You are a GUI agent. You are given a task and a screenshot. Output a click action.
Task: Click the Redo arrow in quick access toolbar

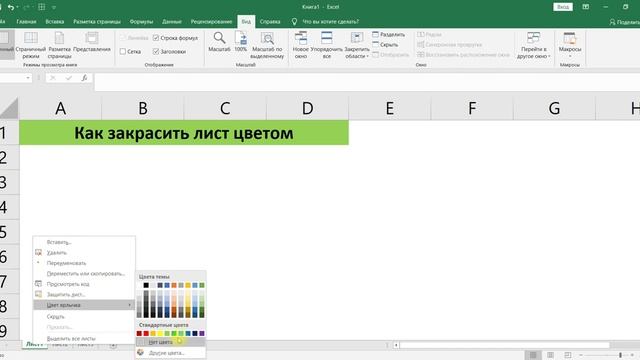click(26, 7)
